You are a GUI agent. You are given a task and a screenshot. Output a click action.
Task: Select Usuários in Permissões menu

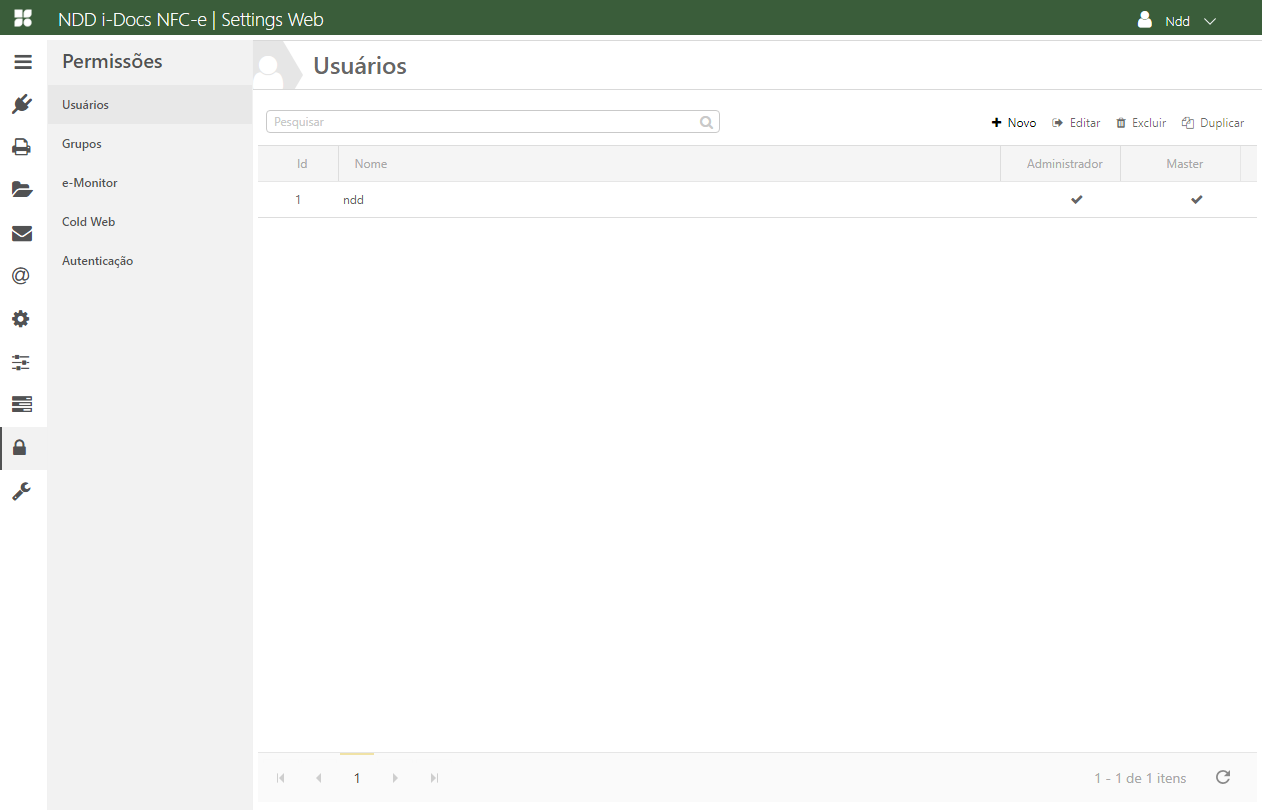pos(150,105)
